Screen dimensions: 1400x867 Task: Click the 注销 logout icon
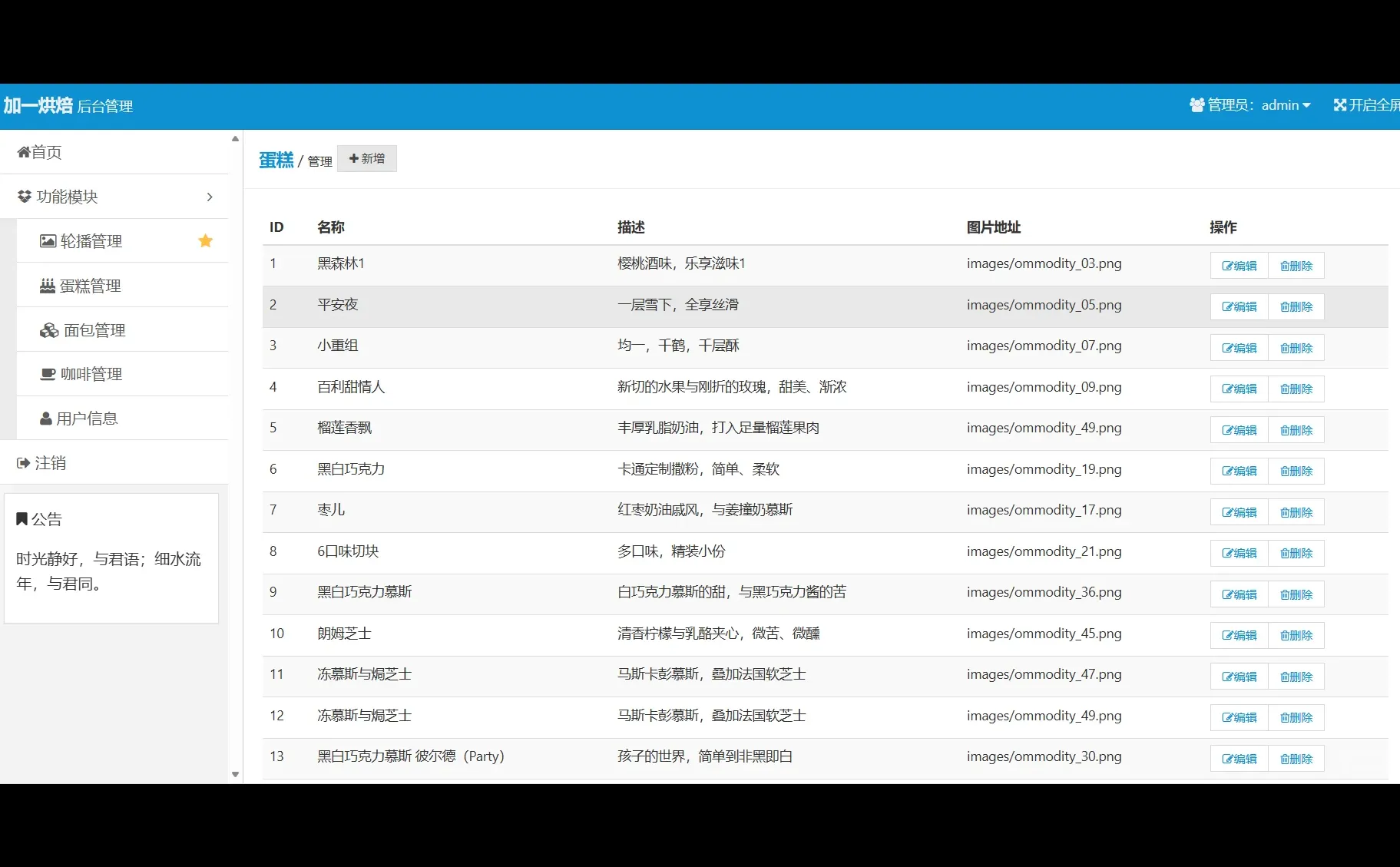(22, 462)
